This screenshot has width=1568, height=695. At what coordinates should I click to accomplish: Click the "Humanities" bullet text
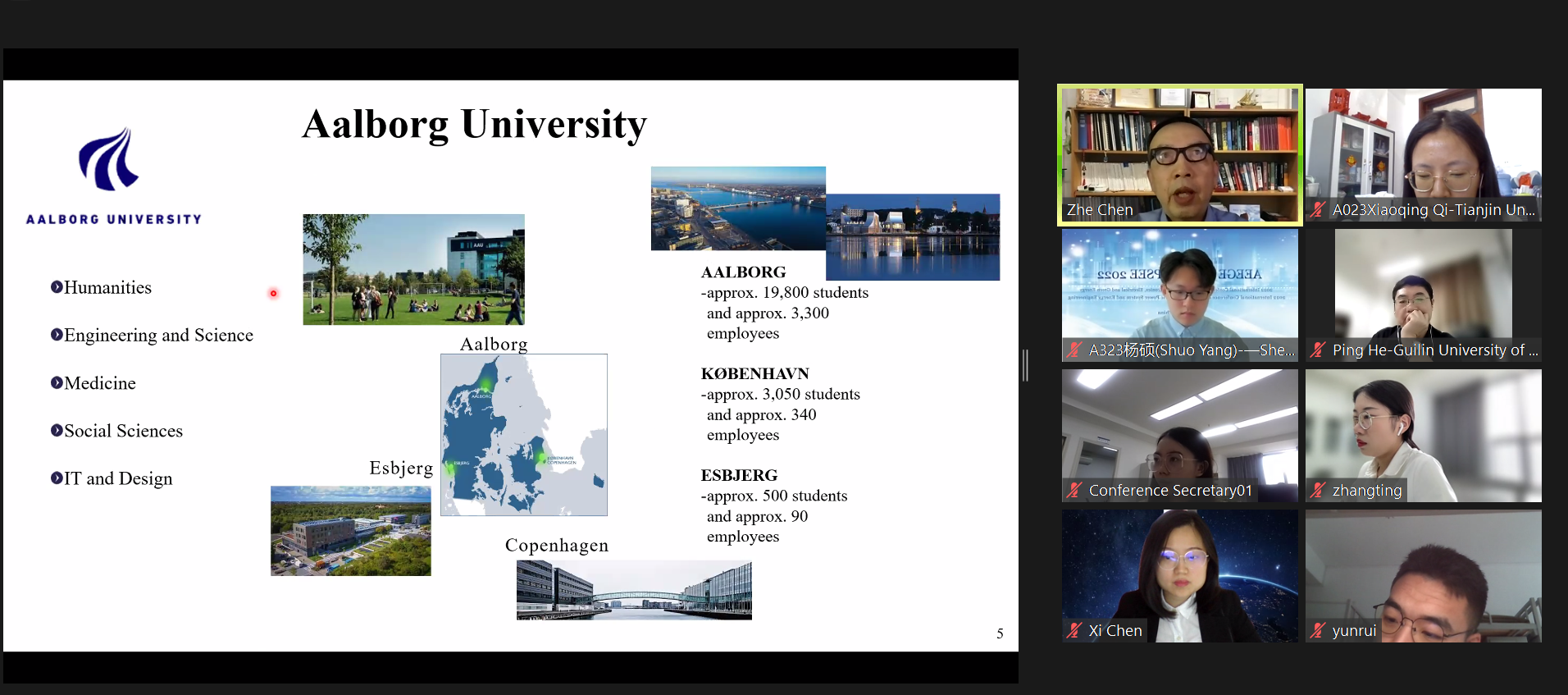click(108, 287)
